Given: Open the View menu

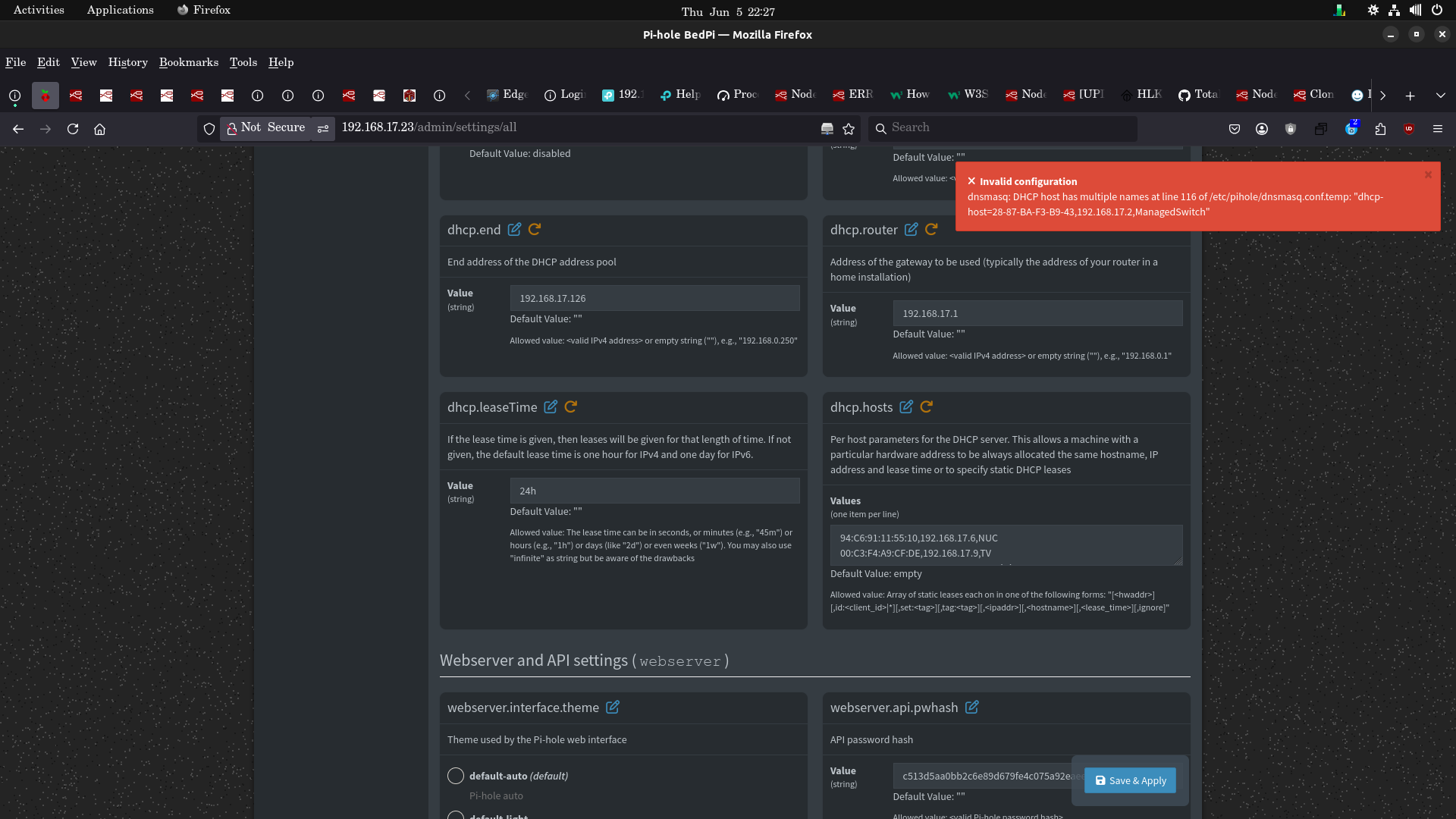Looking at the screenshot, I should [84, 62].
